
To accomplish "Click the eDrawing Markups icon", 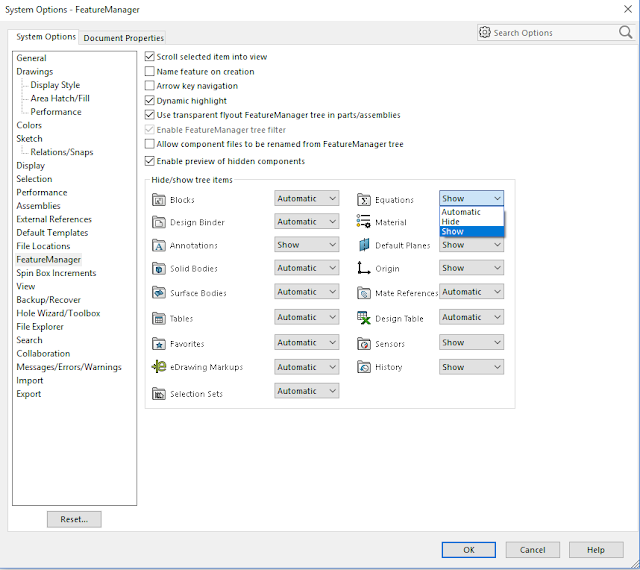I will [x=159, y=367].
